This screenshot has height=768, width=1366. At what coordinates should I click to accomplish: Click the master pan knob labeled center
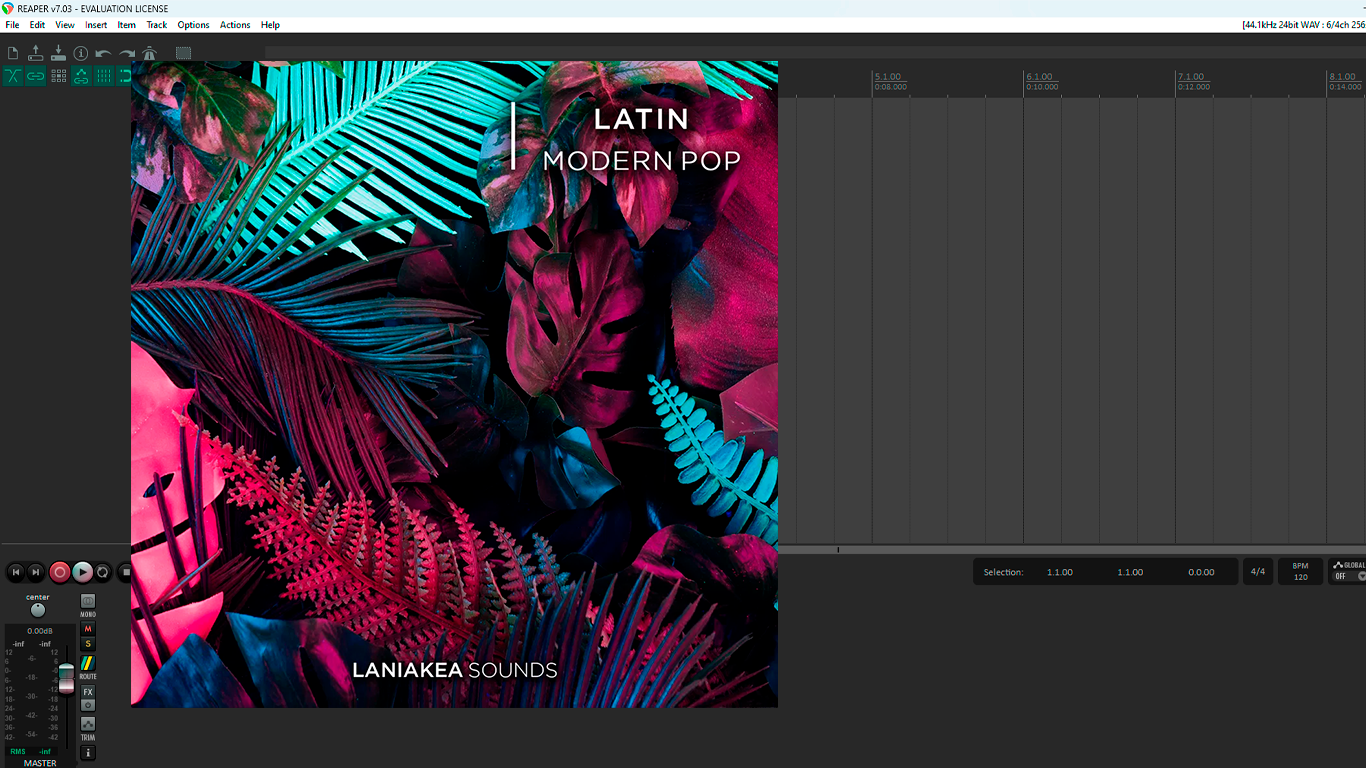38,610
